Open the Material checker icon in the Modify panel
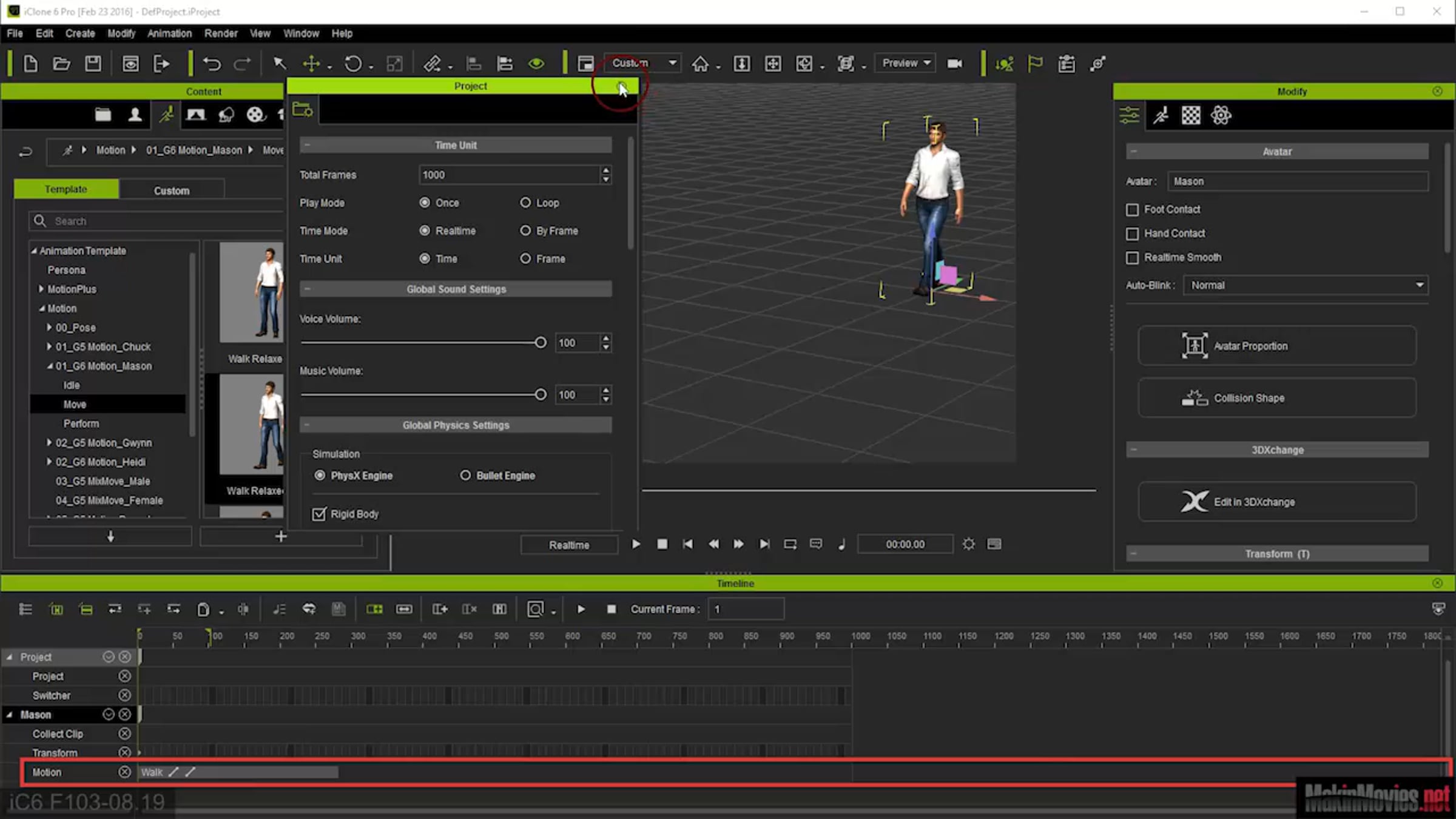1456x819 pixels. pyautogui.click(x=1190, y=115)
